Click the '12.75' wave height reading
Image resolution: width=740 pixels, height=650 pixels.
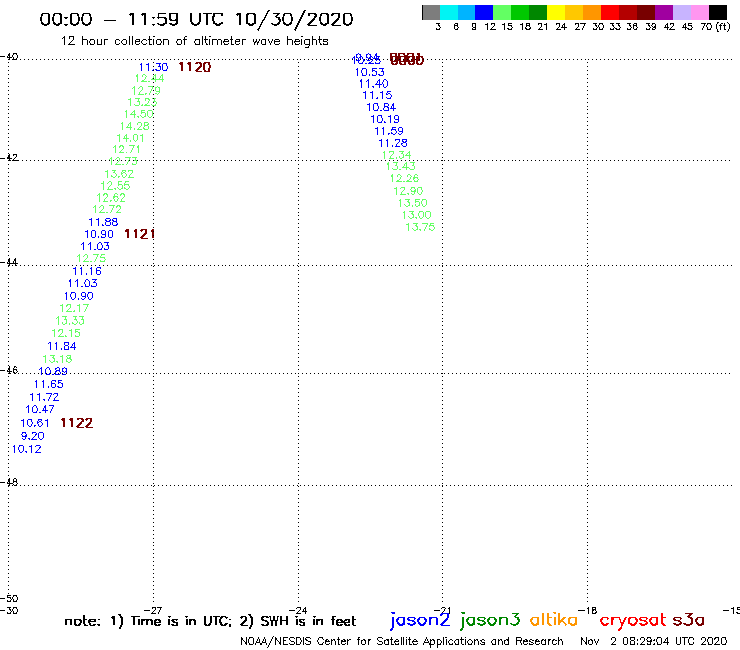[91, 259]
